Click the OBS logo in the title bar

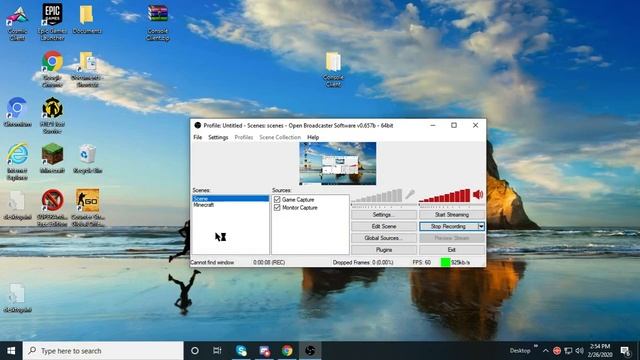pos(198,125)
